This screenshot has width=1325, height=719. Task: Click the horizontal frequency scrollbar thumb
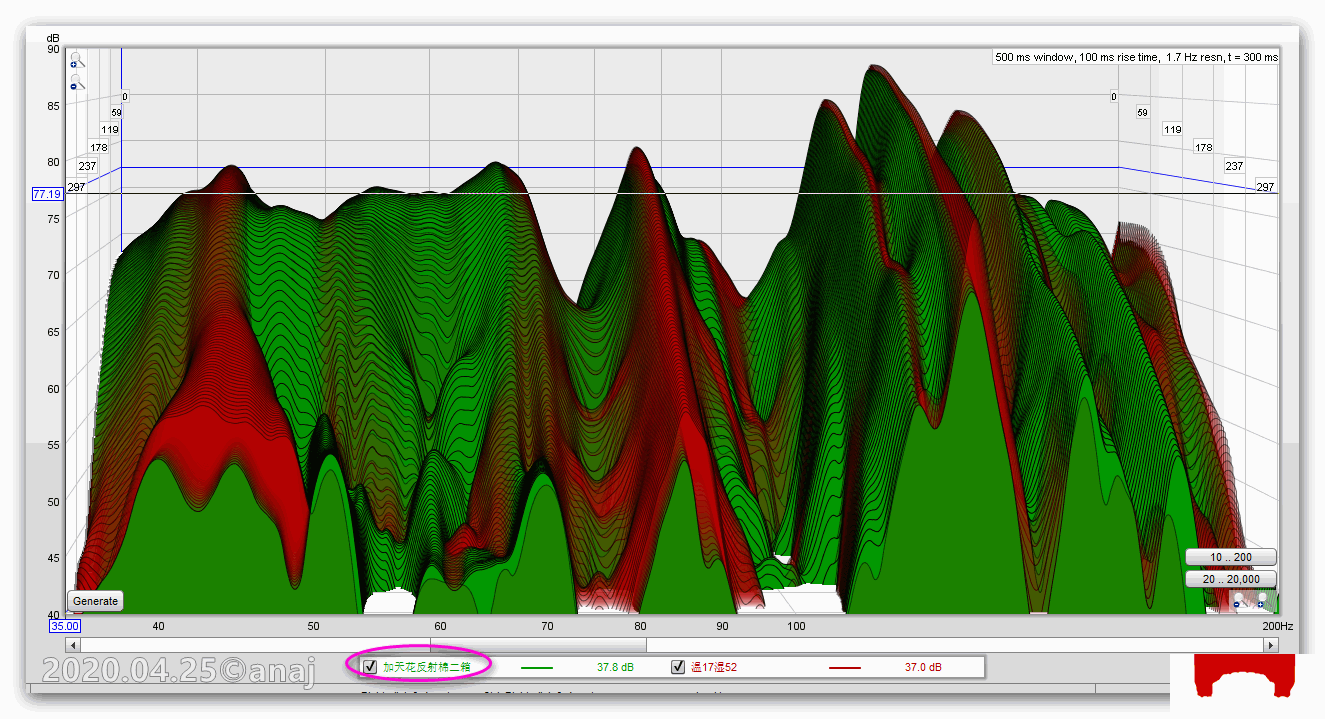(x=538, y=645)
